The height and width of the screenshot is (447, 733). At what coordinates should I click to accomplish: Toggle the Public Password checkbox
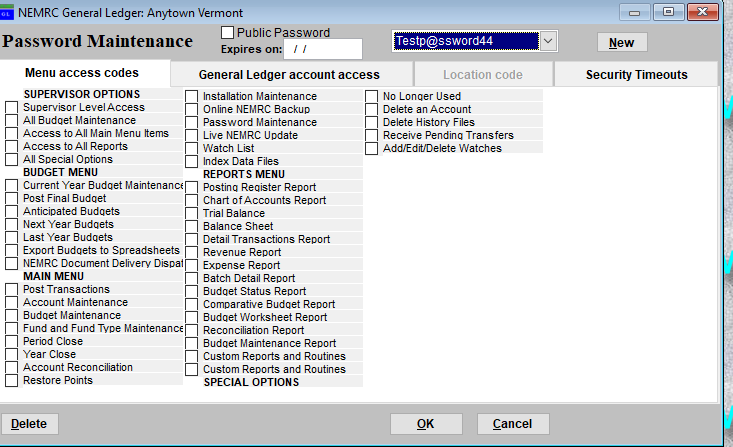point(228,32)
